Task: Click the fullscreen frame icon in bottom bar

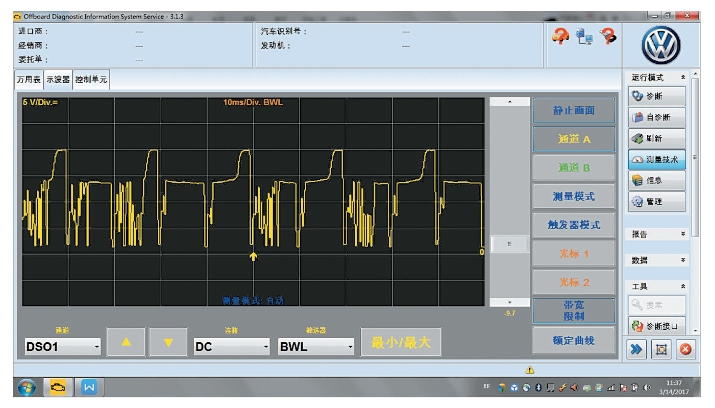Action: point(661,349)
